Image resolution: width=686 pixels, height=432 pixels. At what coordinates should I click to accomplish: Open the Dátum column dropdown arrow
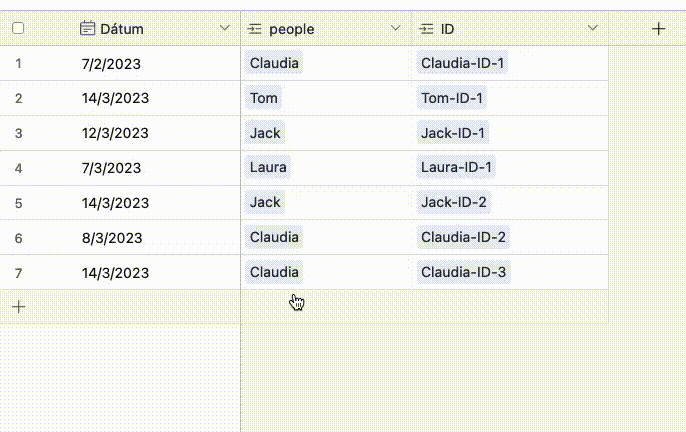click(x=224, y=28)
